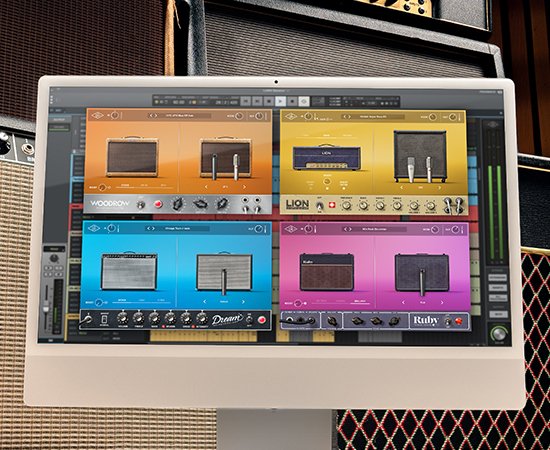Arm recording with the transport record button
The image size is (550, 450).
tap(292, 101)
